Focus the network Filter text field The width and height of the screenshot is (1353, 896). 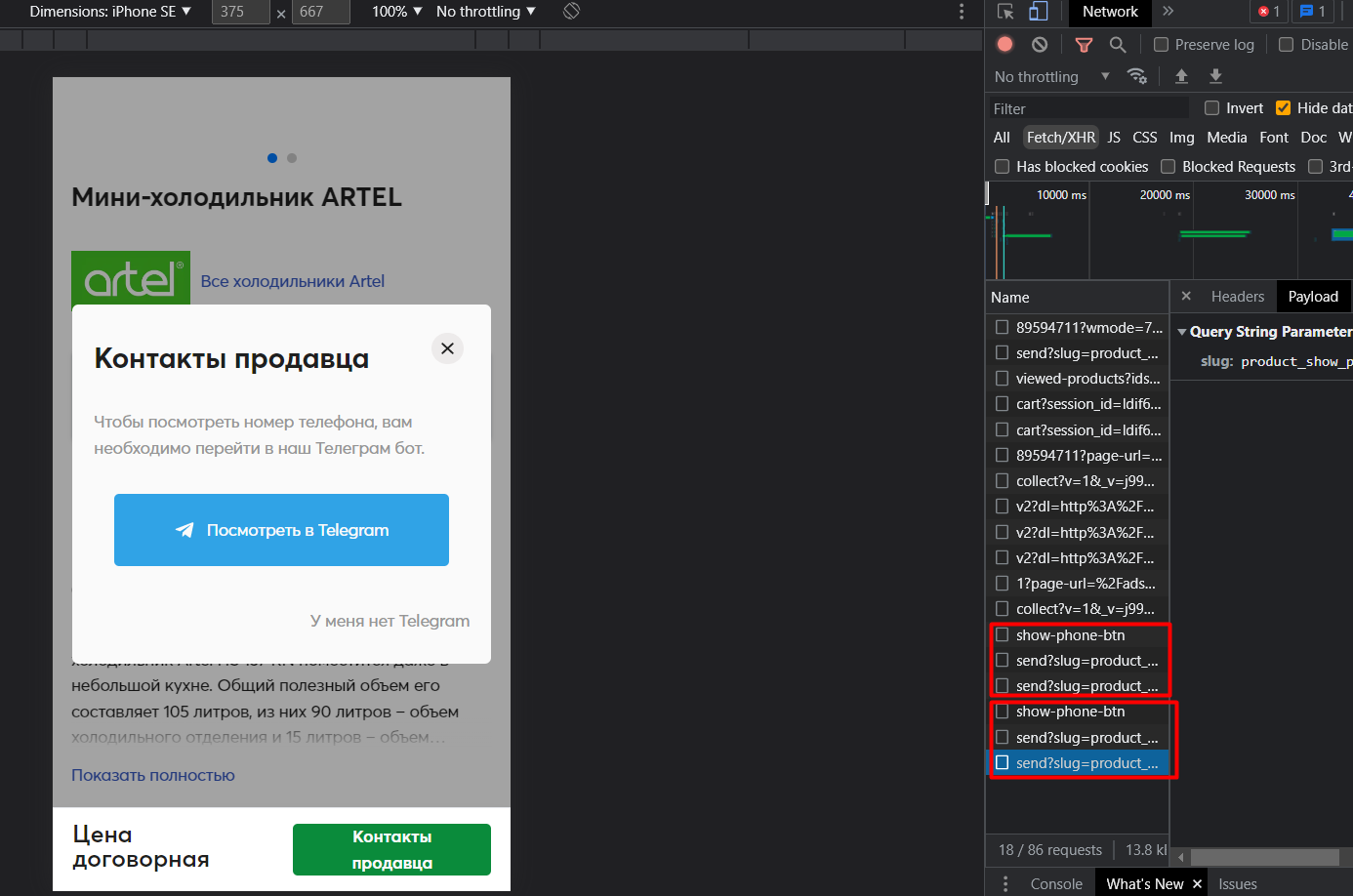tap(1088, 108)
